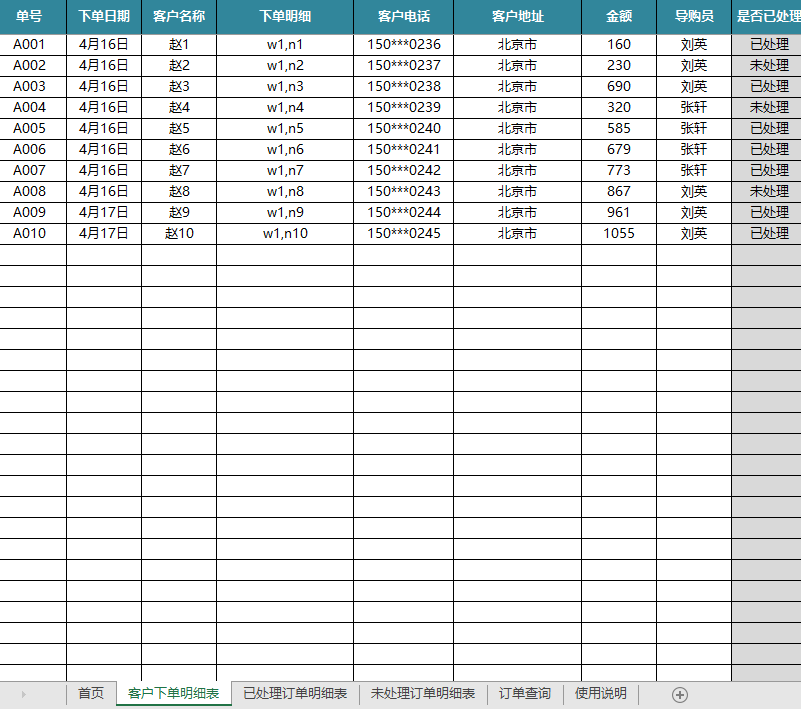Select amount cell 230
The height and width of the screenshot is (709, 801).
[x=619, y=66]
